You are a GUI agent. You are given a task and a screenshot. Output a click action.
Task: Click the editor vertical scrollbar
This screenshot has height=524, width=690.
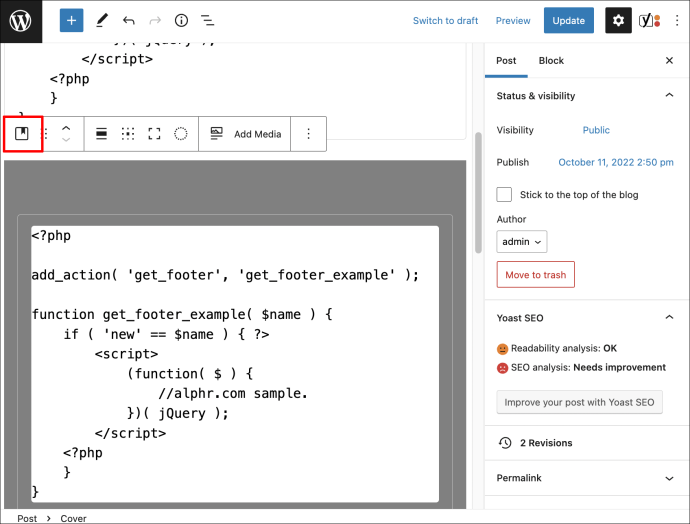click(478, 193)
